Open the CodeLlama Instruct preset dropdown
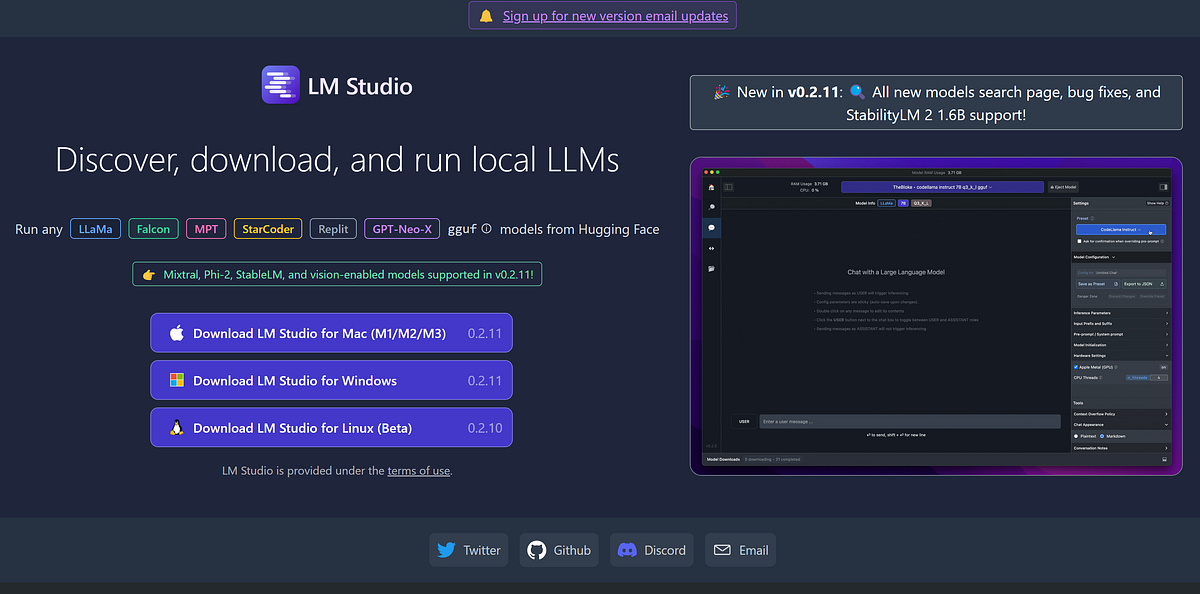This screenshot has height=594, width=1200. click(x=1121, y=229)
